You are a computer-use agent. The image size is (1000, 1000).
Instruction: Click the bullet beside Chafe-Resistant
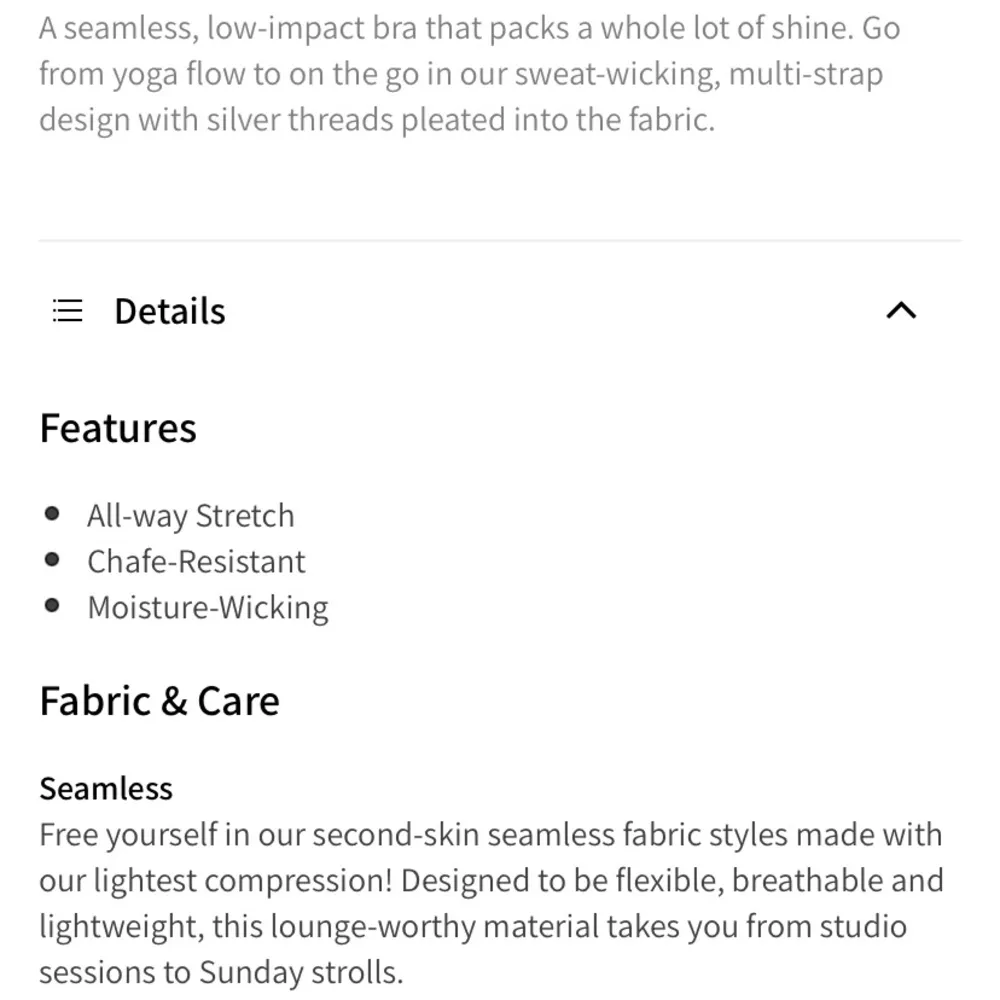(53, 558)
